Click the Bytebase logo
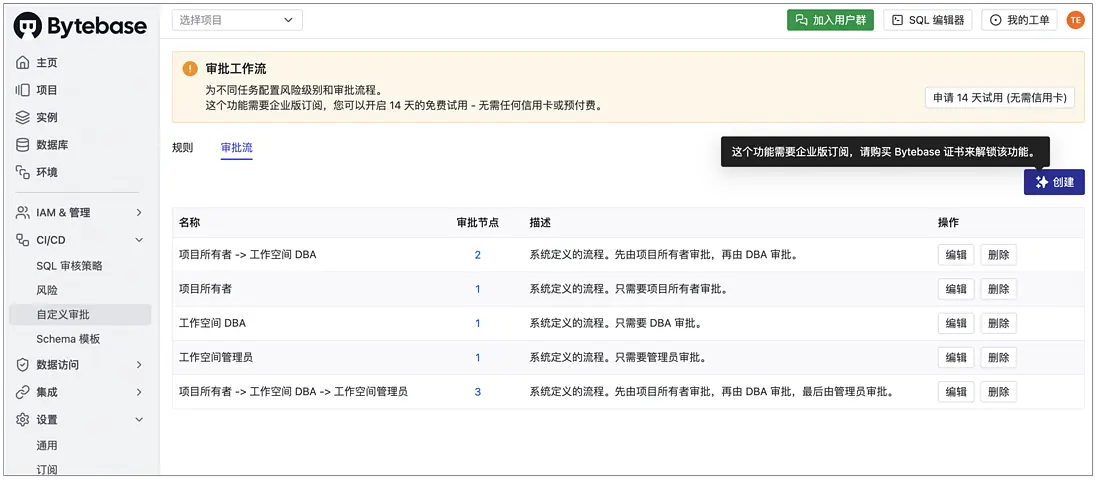 pos(81,26)
